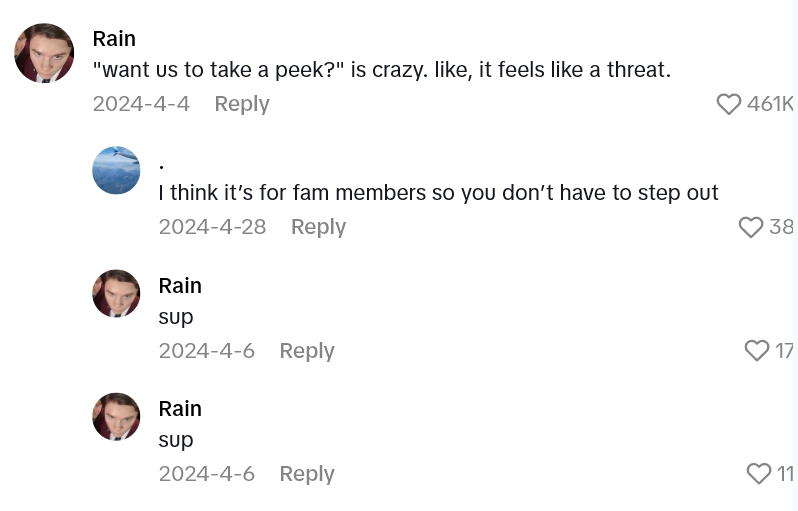Click Rain's username on the 17-like reply

pos(180,286)
